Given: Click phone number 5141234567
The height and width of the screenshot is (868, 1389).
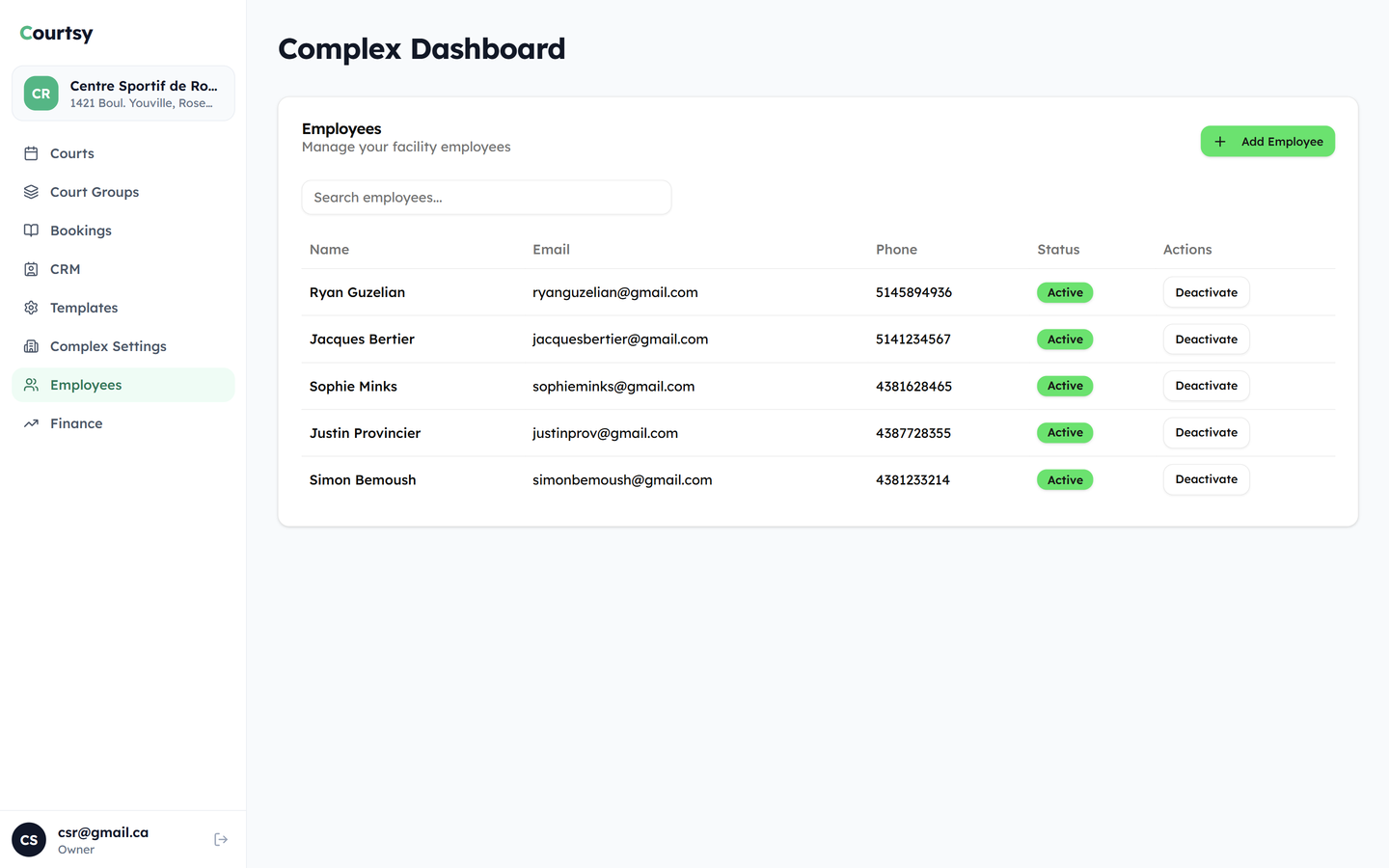Looking at the screenshot, I should (913, 339).
